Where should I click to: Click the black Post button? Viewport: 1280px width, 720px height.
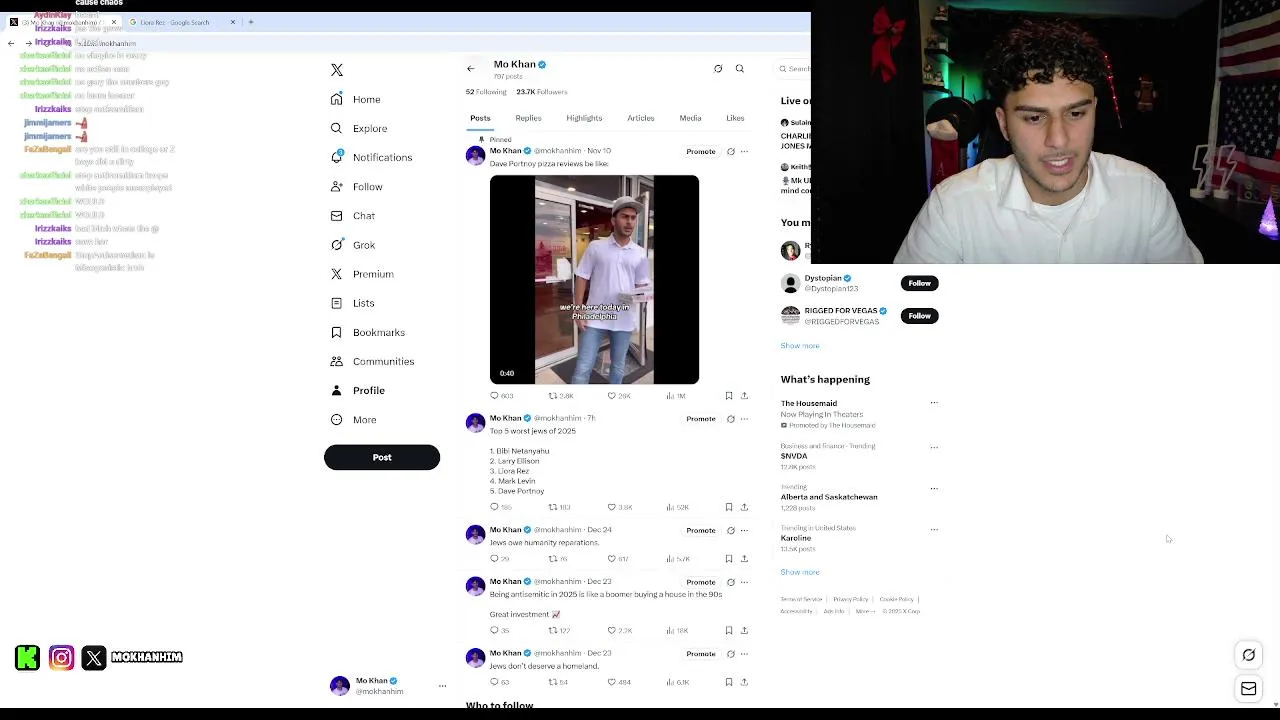click(382, 457)
